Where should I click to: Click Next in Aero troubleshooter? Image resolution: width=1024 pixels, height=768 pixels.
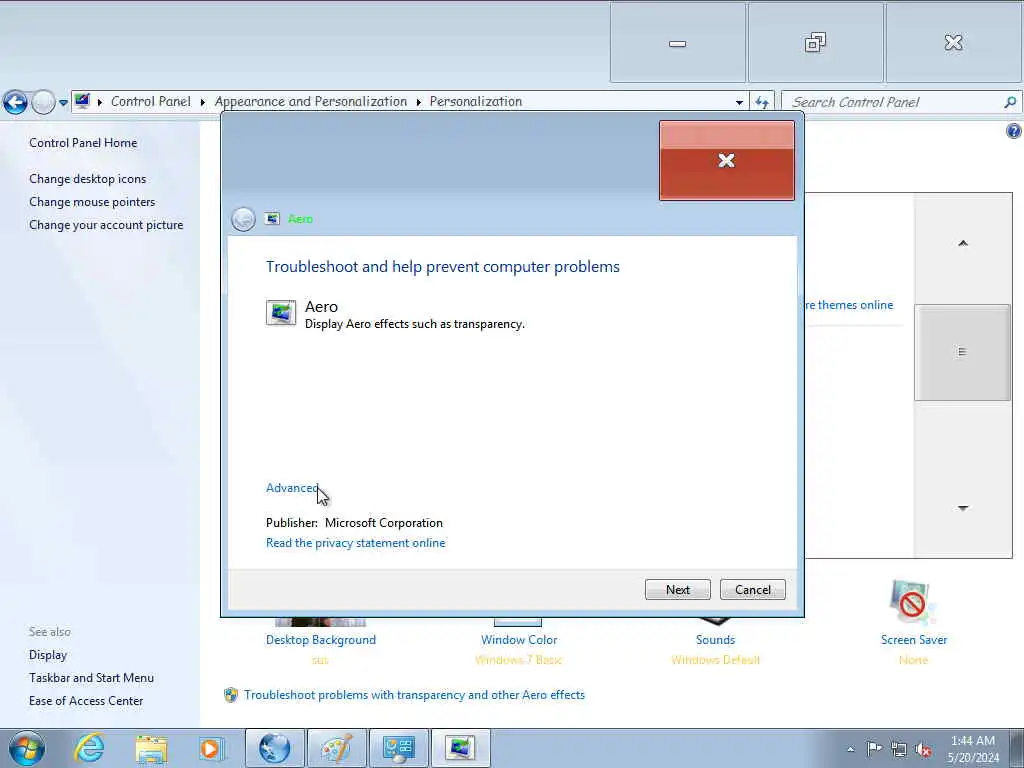click(678, 590)
